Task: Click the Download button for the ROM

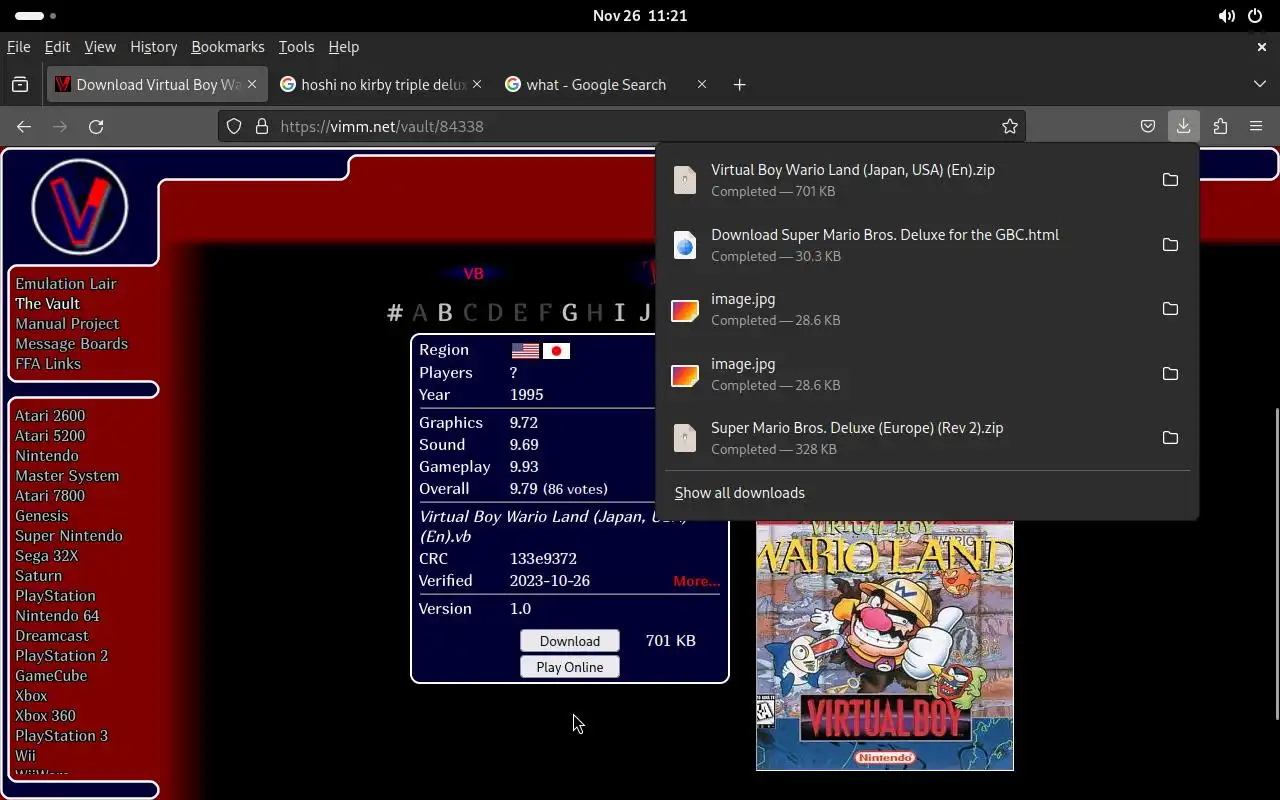Action: click(570, 641)
